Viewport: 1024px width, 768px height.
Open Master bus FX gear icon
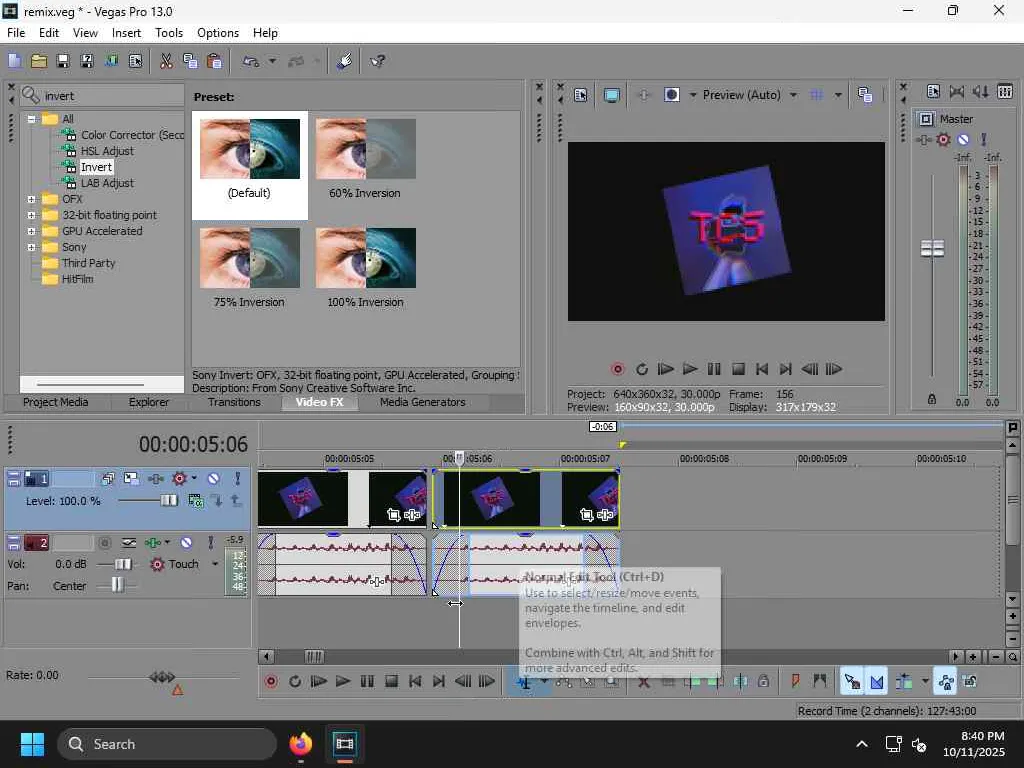click(943, 139)
